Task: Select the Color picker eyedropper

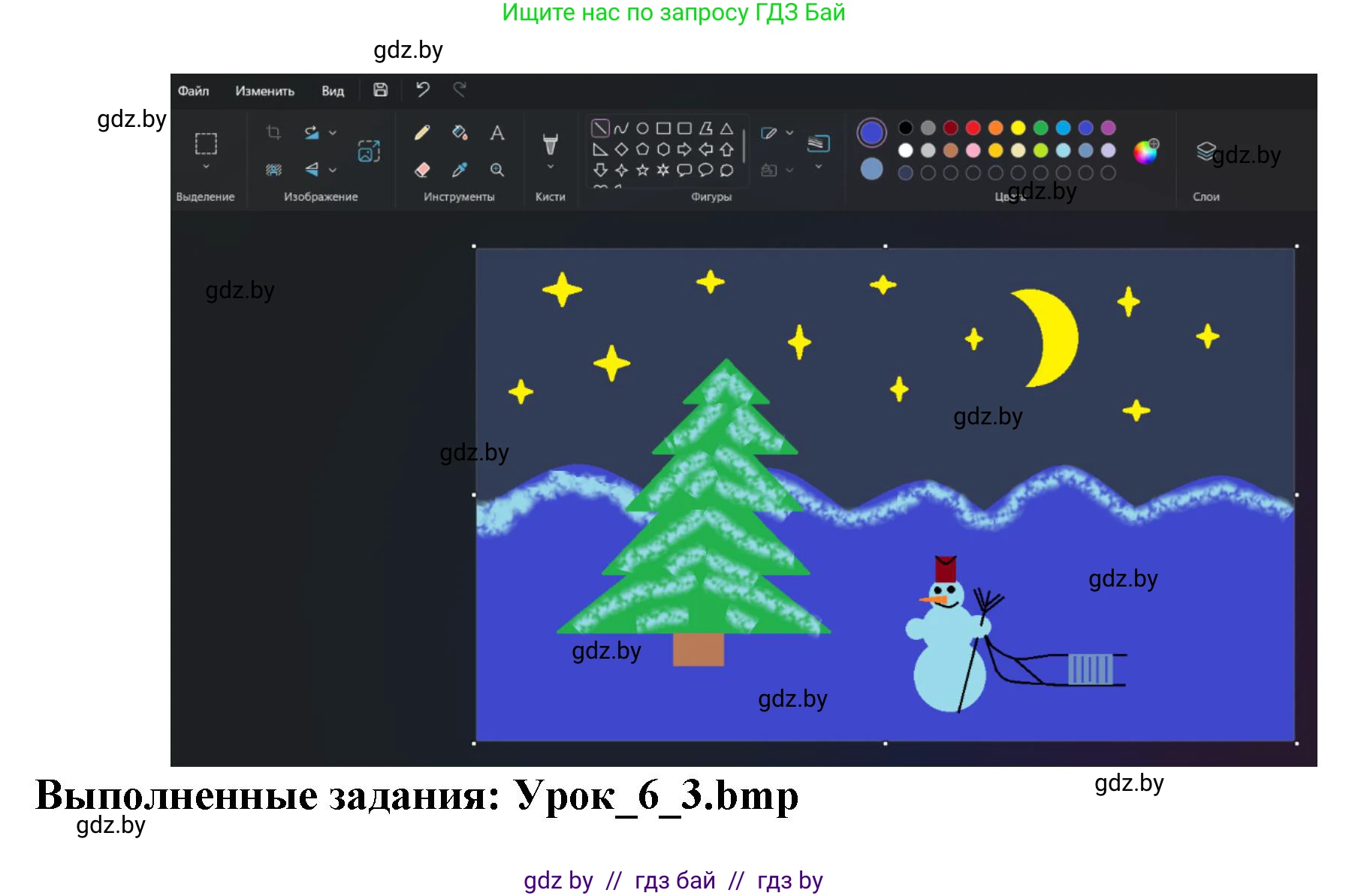Action: 460,170
